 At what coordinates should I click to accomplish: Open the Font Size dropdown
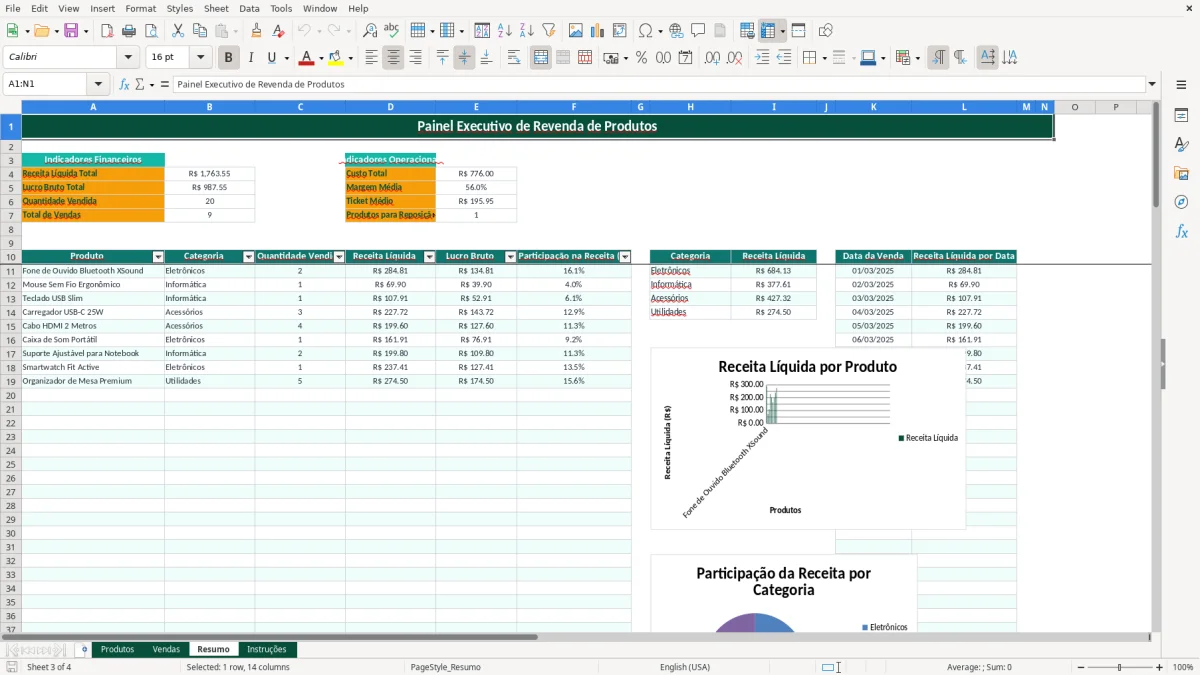(201, 58)
